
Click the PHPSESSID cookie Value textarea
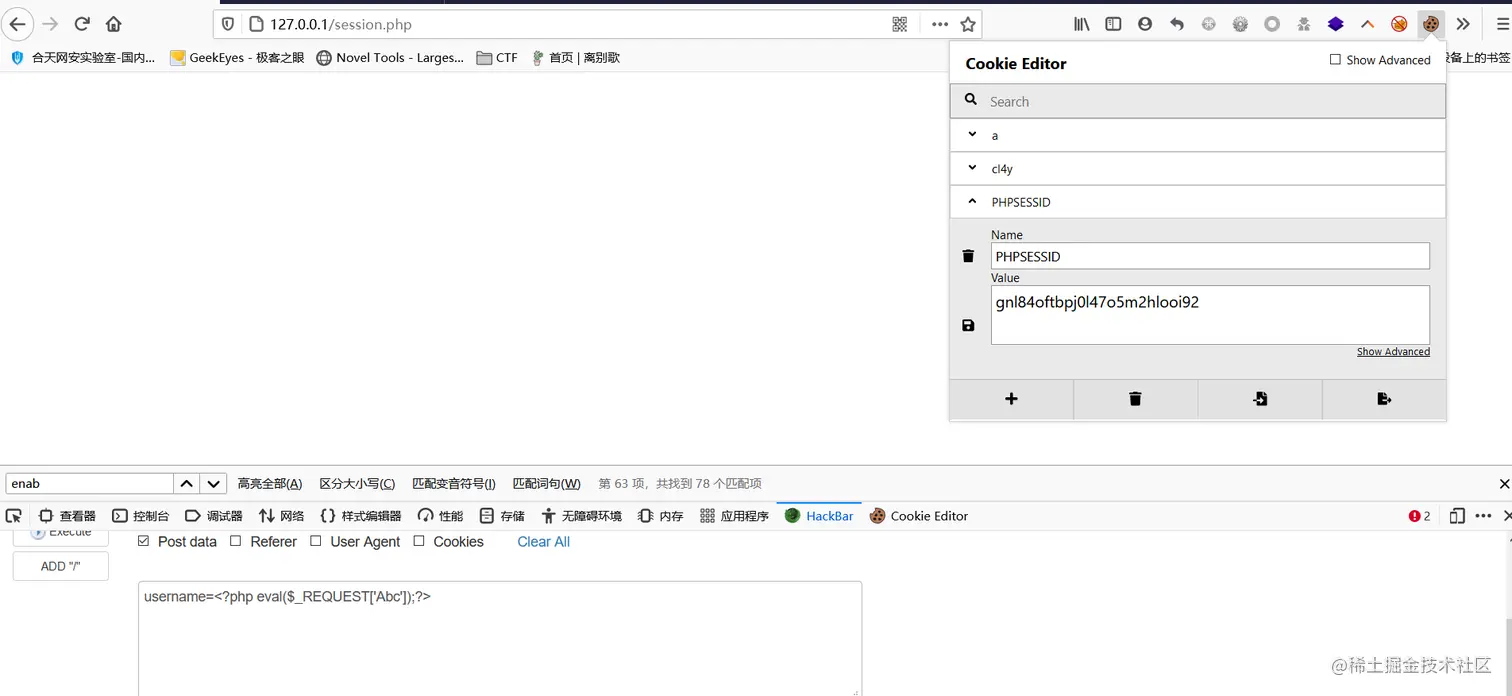[1210, 315]
